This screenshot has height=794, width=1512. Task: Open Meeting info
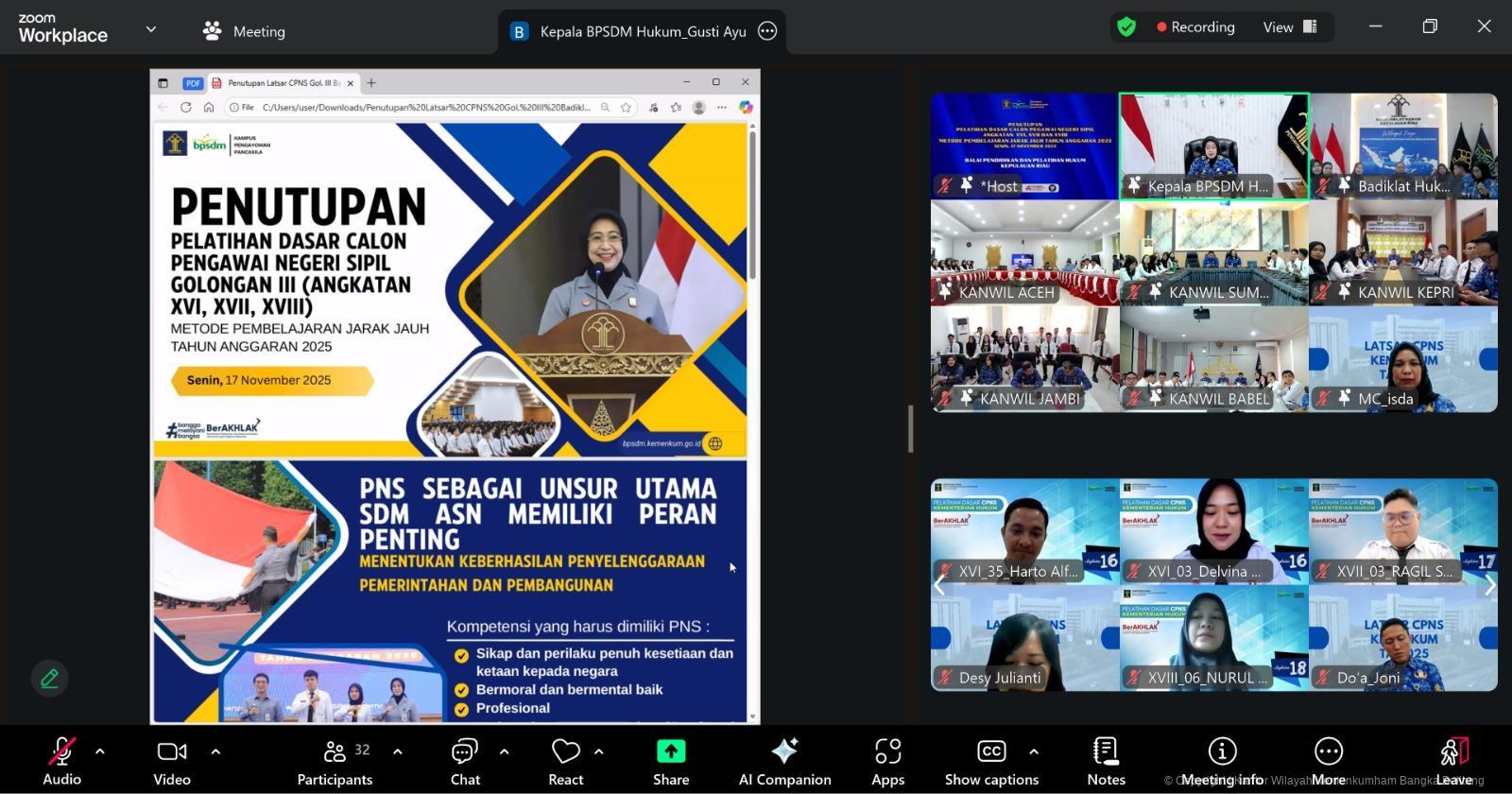[x=1222, y=762]
